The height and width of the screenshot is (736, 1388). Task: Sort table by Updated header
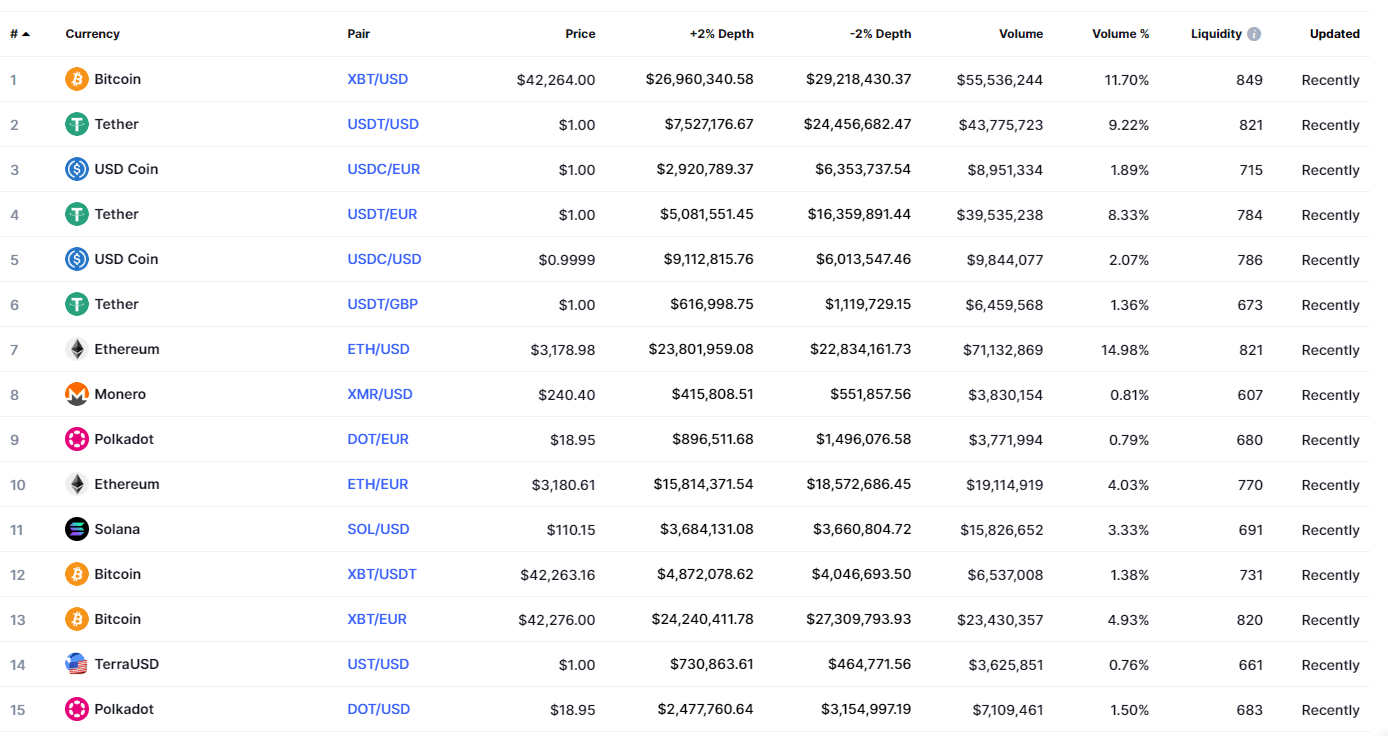tap(1335, 34)
